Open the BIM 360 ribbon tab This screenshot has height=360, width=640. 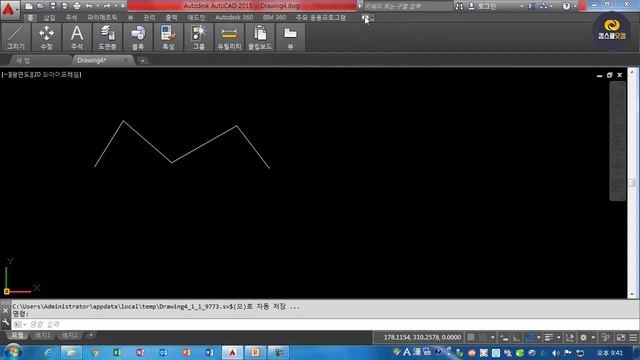pyautogui.click(x=274, y=18)
